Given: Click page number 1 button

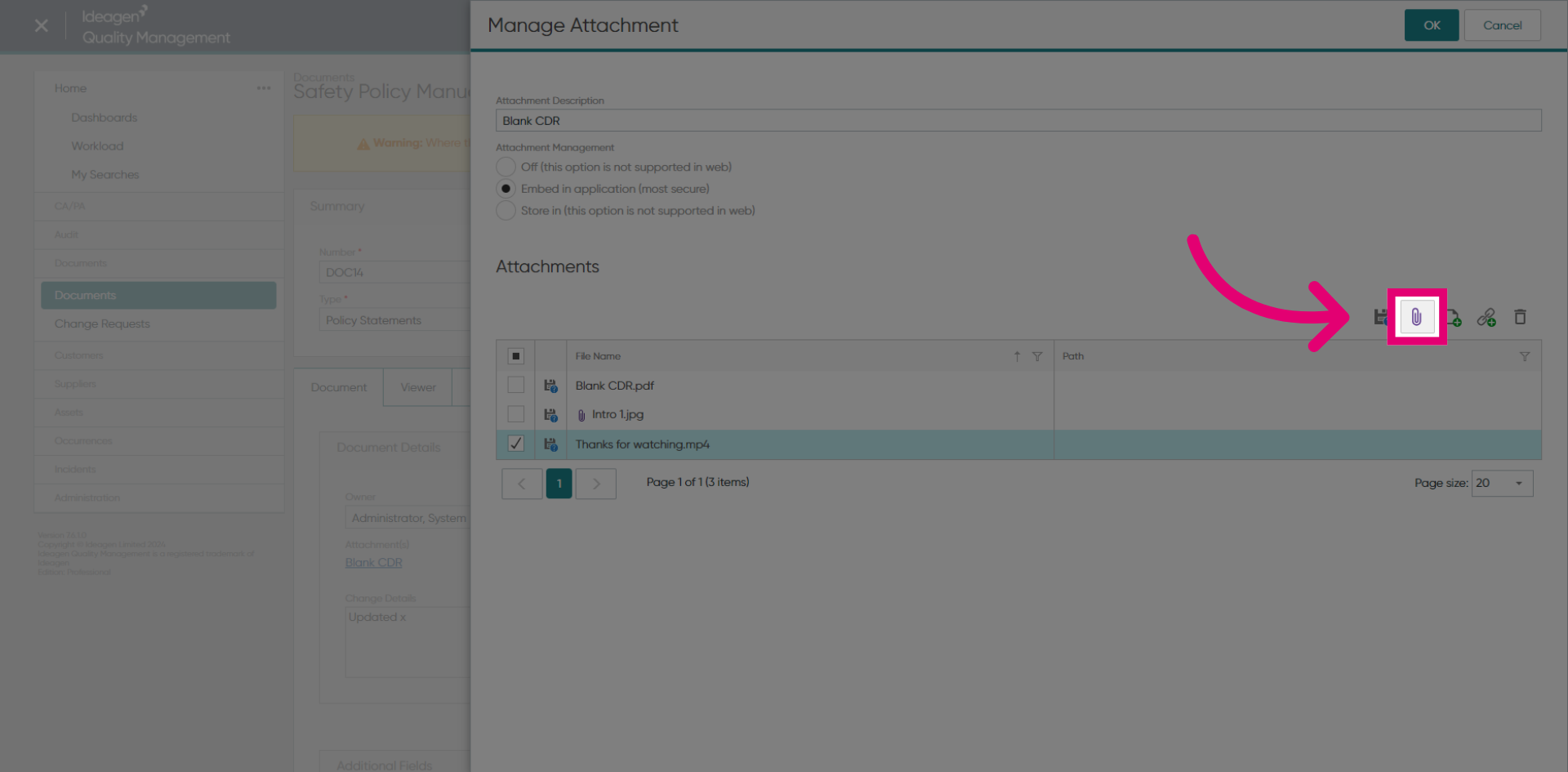Looking at the screenshot, I should pos(559,484).
